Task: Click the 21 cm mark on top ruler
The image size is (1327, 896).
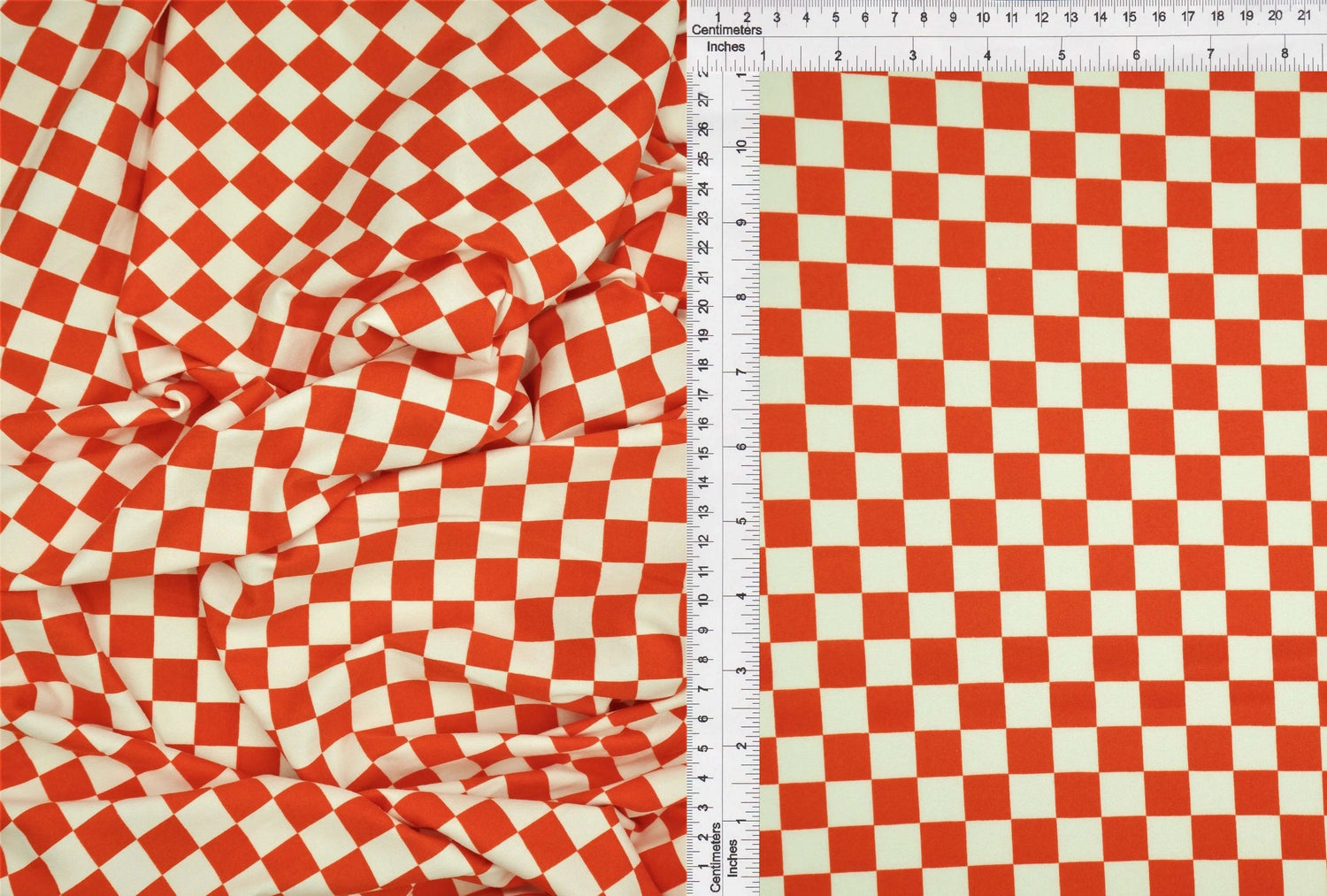Action: 1304,16
